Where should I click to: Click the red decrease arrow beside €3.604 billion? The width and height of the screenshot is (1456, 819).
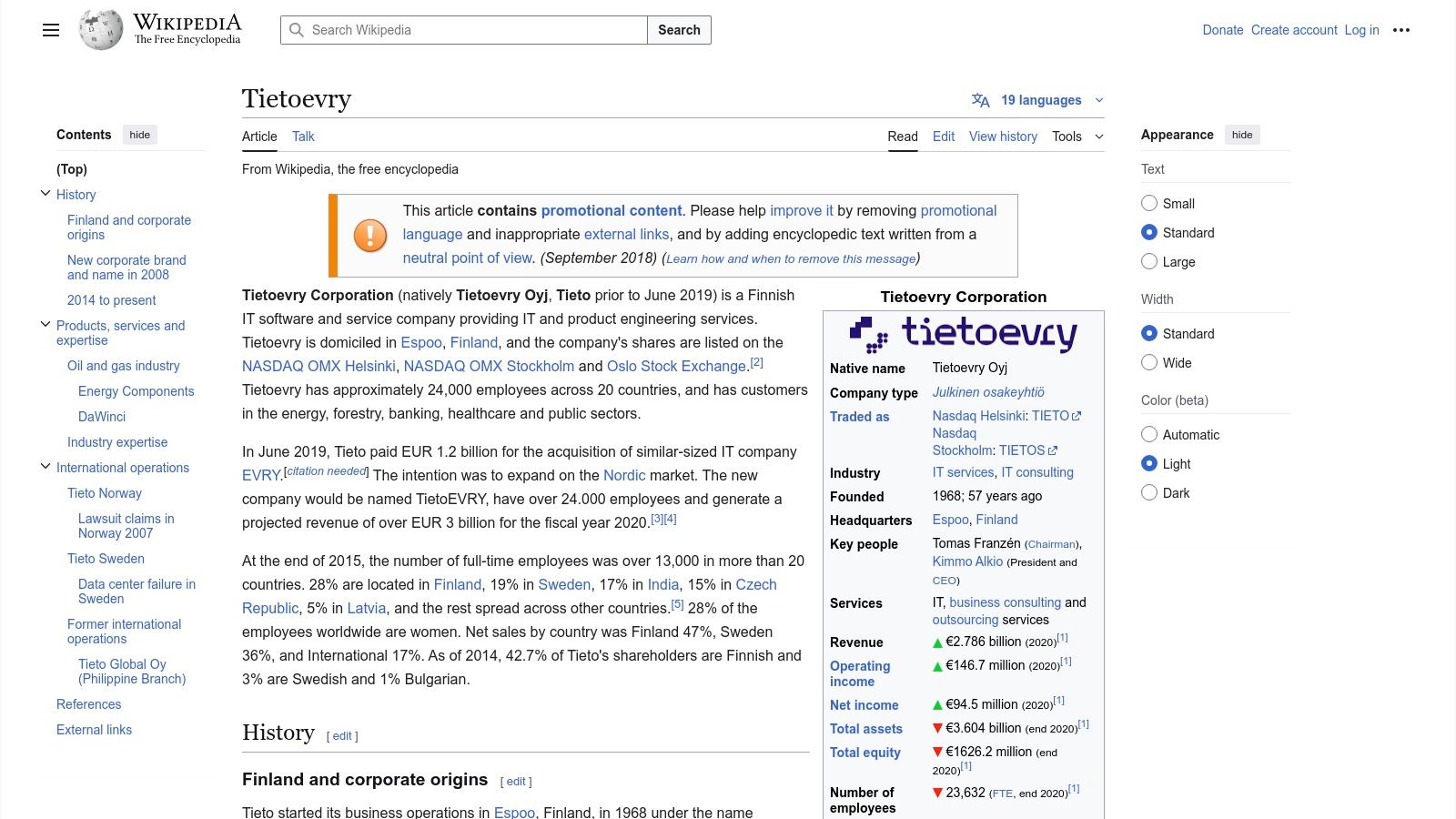[938, 729]
